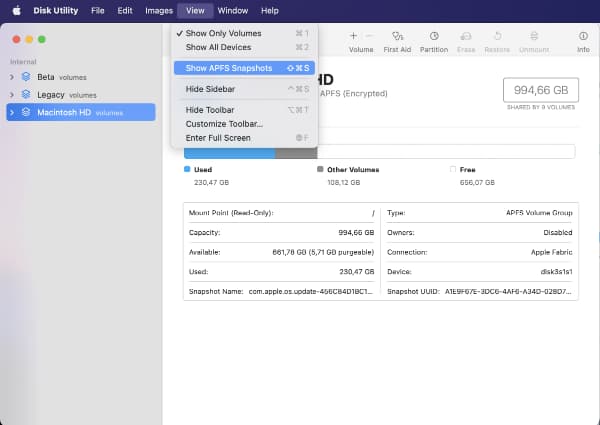The width and height of the screenshot is (600, 425).
Task: Select Show APFS Snapshots
Action: tap(244, 68)
